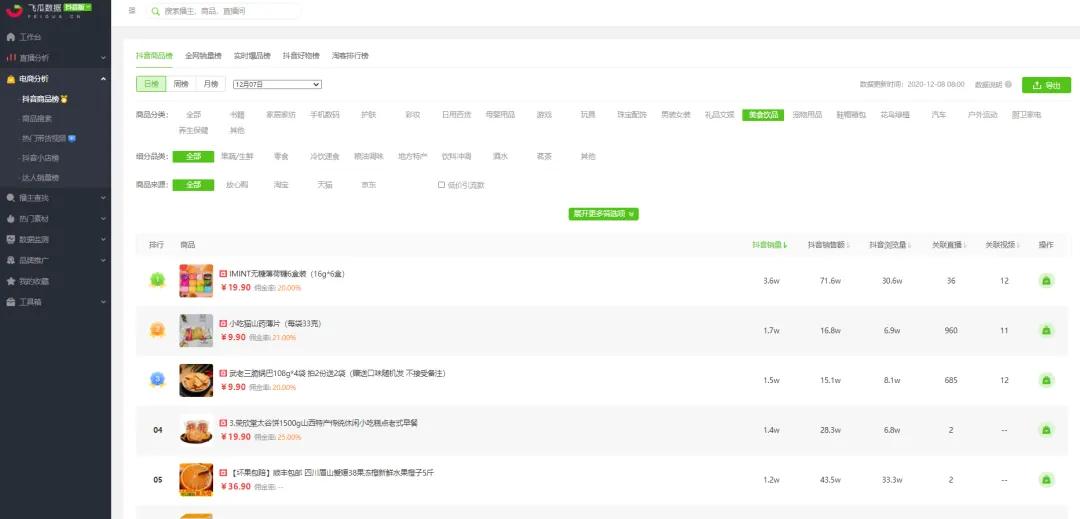This screenshot has width=1080, height=519.
Task: Expand the 品牌推广 sidebar section
Action: click(103, 261)
